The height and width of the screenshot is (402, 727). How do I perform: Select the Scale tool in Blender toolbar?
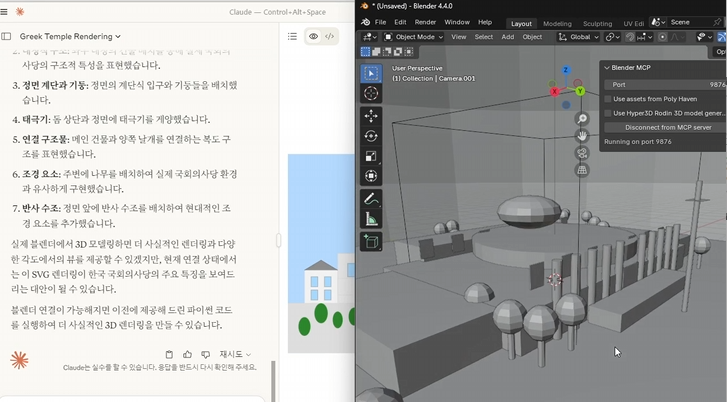[x=371, y=156]
